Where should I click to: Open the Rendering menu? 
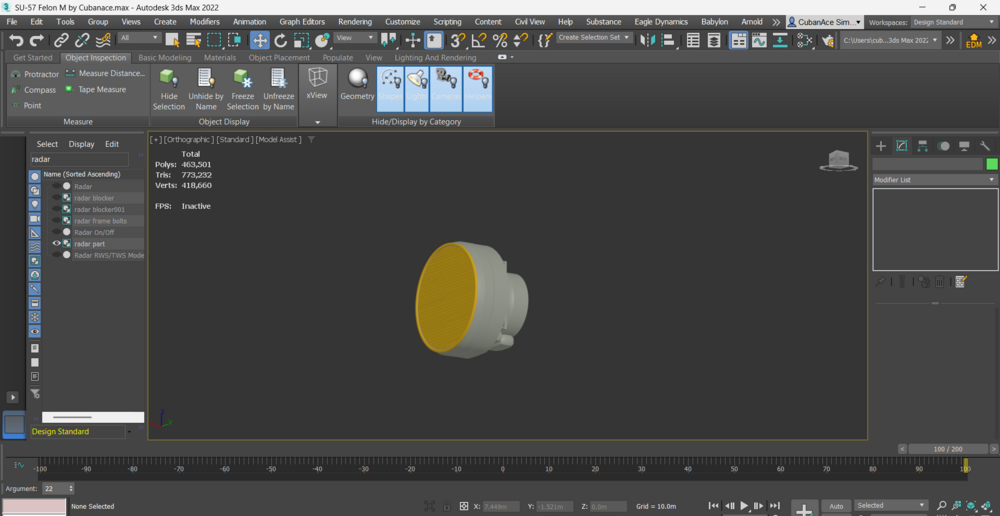(x=354, y=22)
